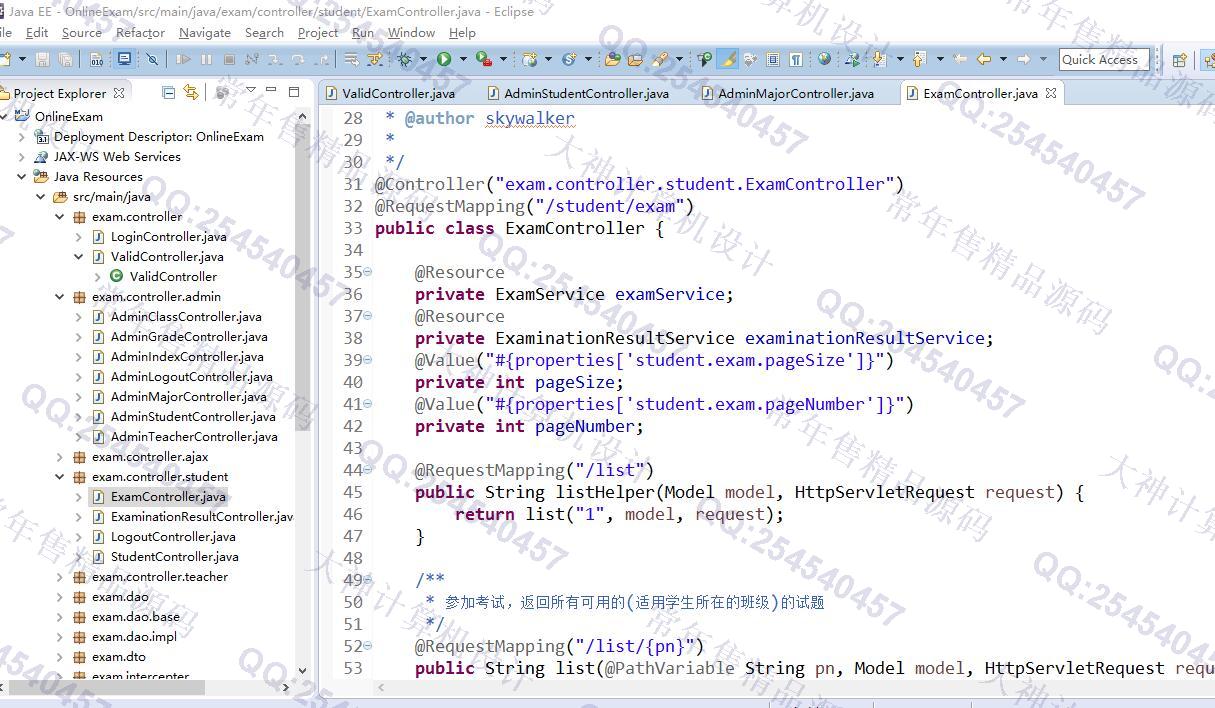The width and height of the screenshot is (1215, 708).
Task: Click the 'skywalker' author text
Action: point(530,118)
